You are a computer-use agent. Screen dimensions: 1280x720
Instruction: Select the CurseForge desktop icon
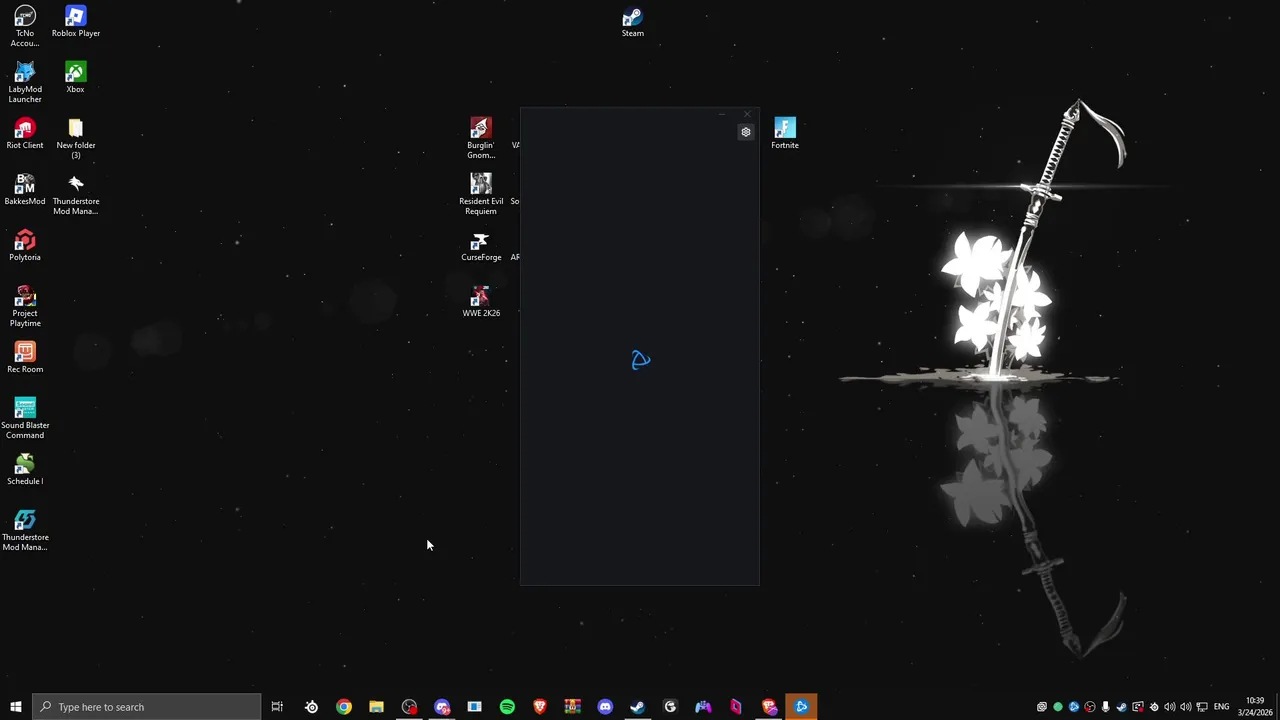point(481,246)
